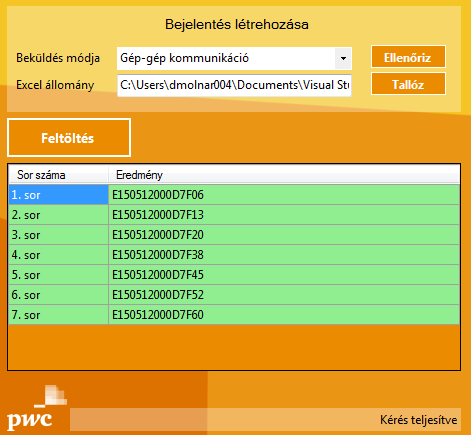The height and width of the screenshot is (435, 471).
Task: Click the PwC logo
Action: pyautogui.click(x=37, y=407)
